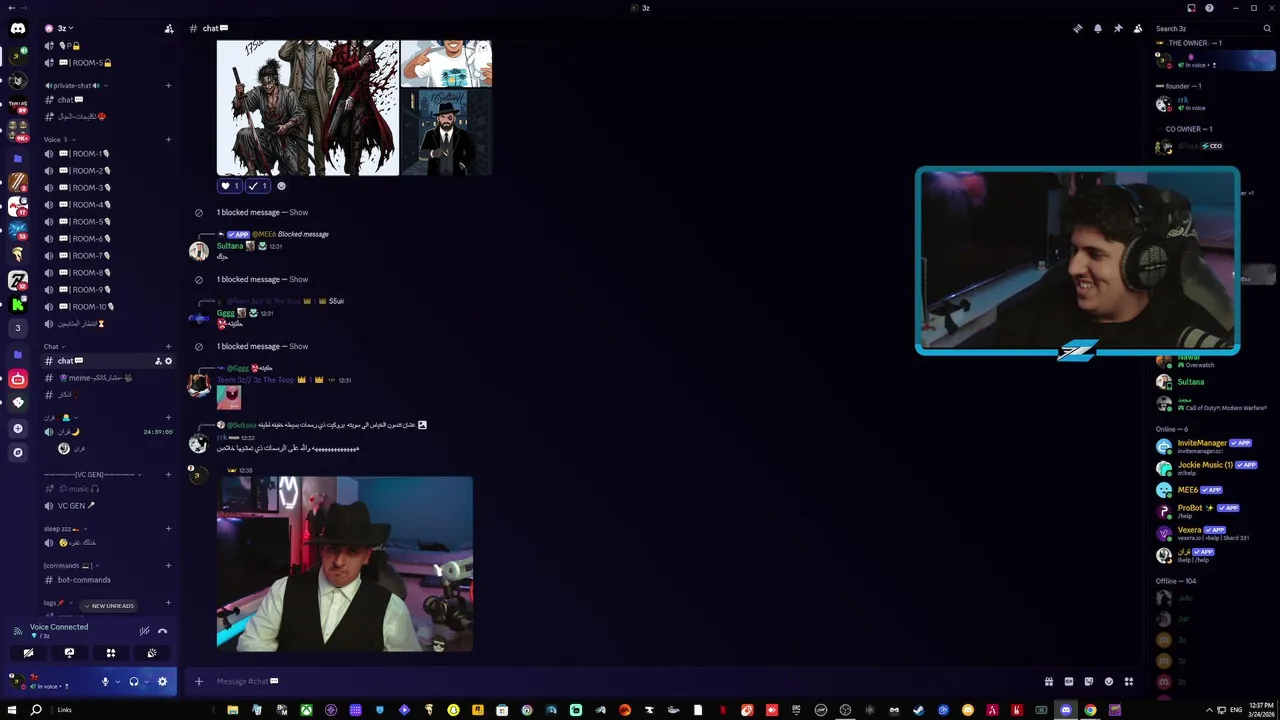Create invite for the chat channel
The image size is (1280, 720).
click(x=158, y=360)
